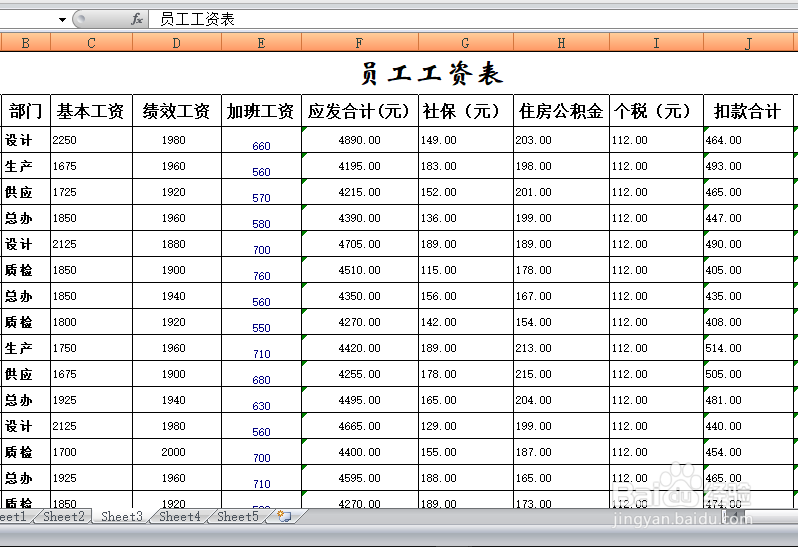Select column B header
The image size is (798, 547).
25,43
